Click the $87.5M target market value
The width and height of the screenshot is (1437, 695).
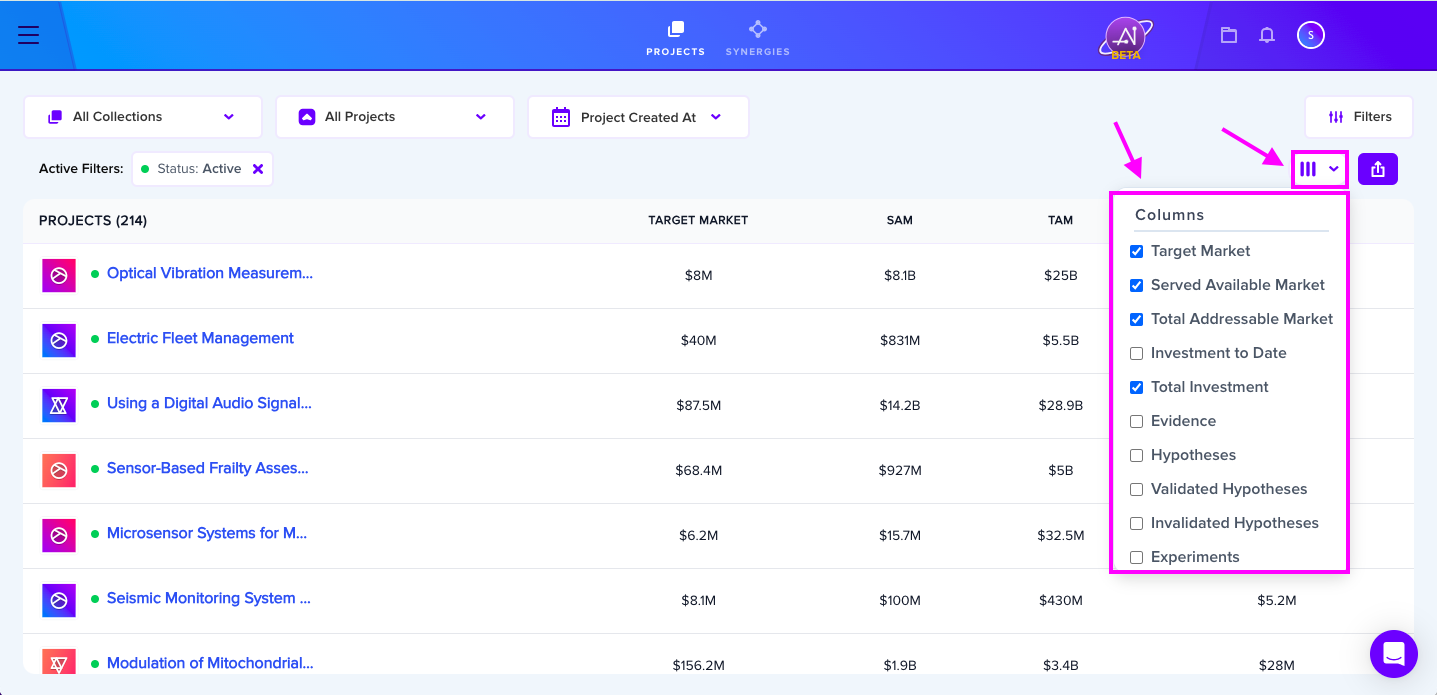[x=698, y=405]
